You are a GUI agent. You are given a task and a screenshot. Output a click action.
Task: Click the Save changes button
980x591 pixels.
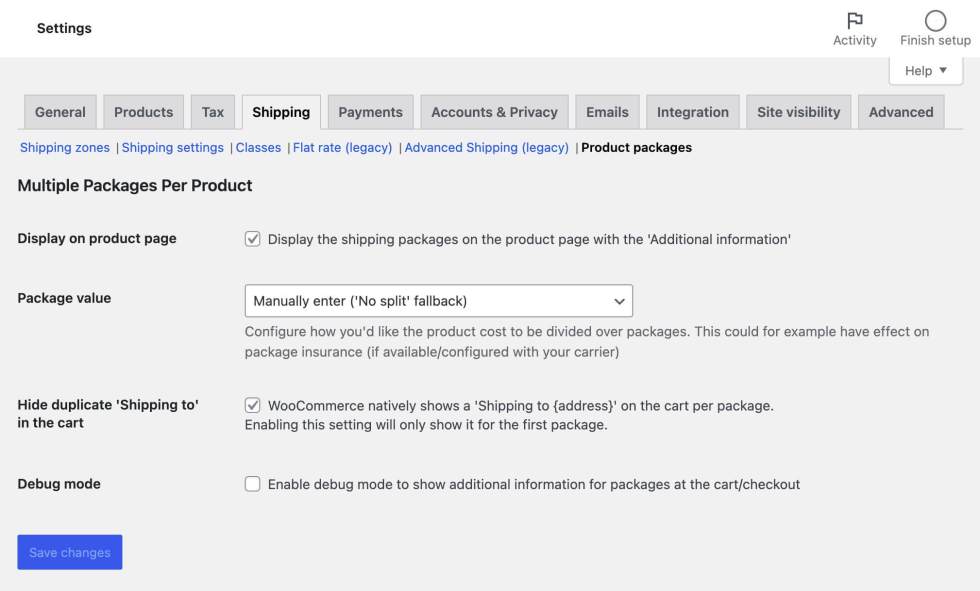tap(70, 552)
